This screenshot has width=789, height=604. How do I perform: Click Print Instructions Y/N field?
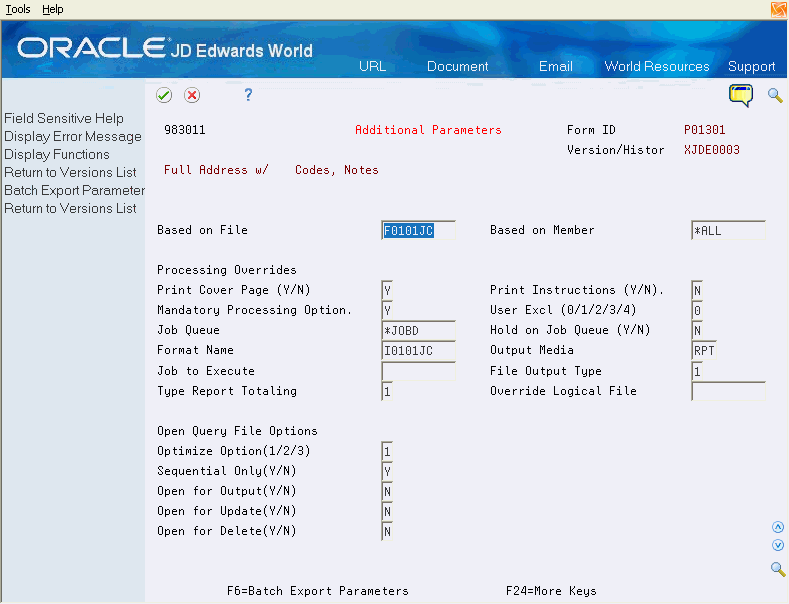[697, 290]
